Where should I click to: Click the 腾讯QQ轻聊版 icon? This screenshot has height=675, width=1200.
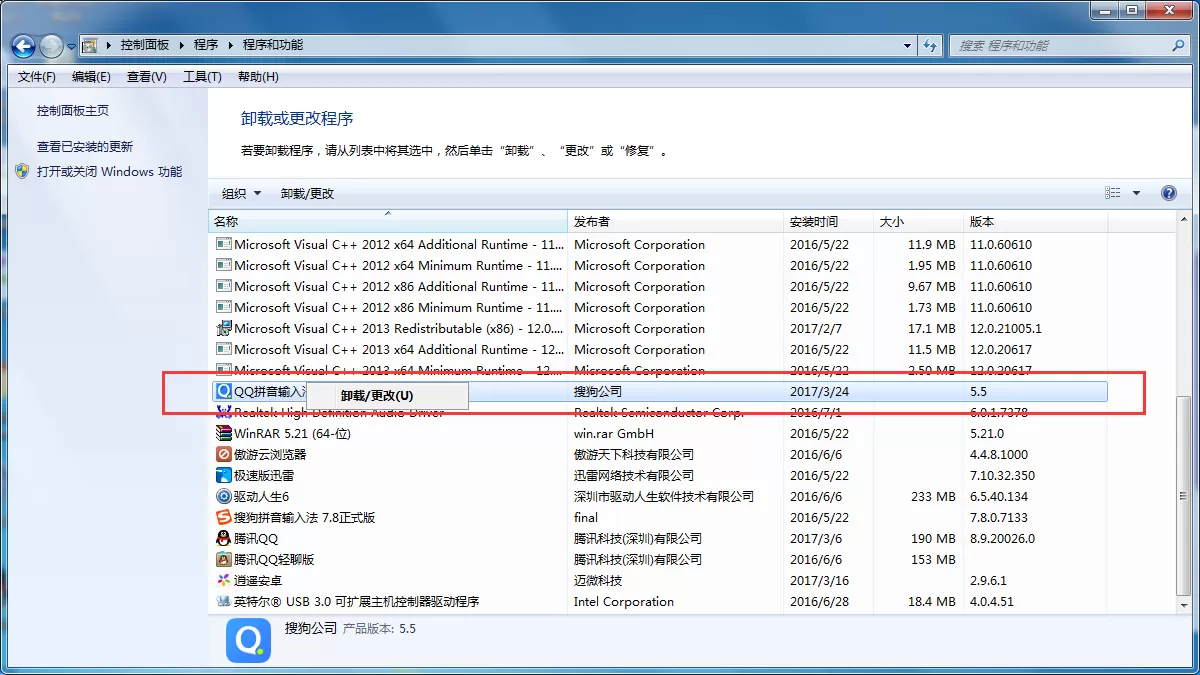coord(224,560)
